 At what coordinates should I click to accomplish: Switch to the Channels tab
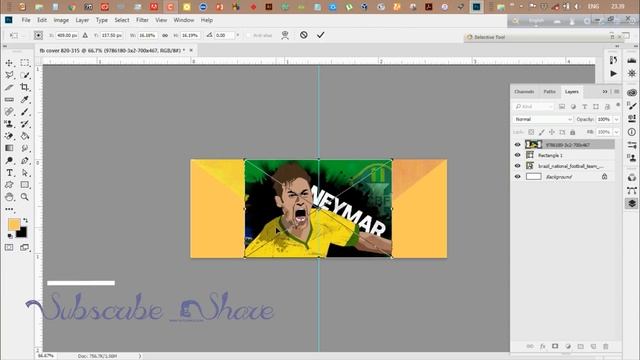point(524,91)
